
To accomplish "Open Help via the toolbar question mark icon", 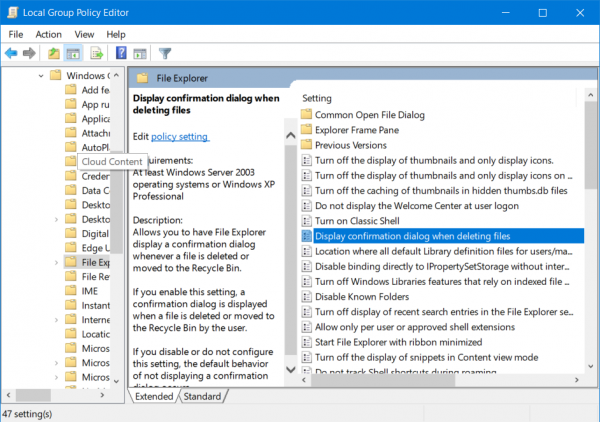I will pyautogui.click(x=121, y=53).
